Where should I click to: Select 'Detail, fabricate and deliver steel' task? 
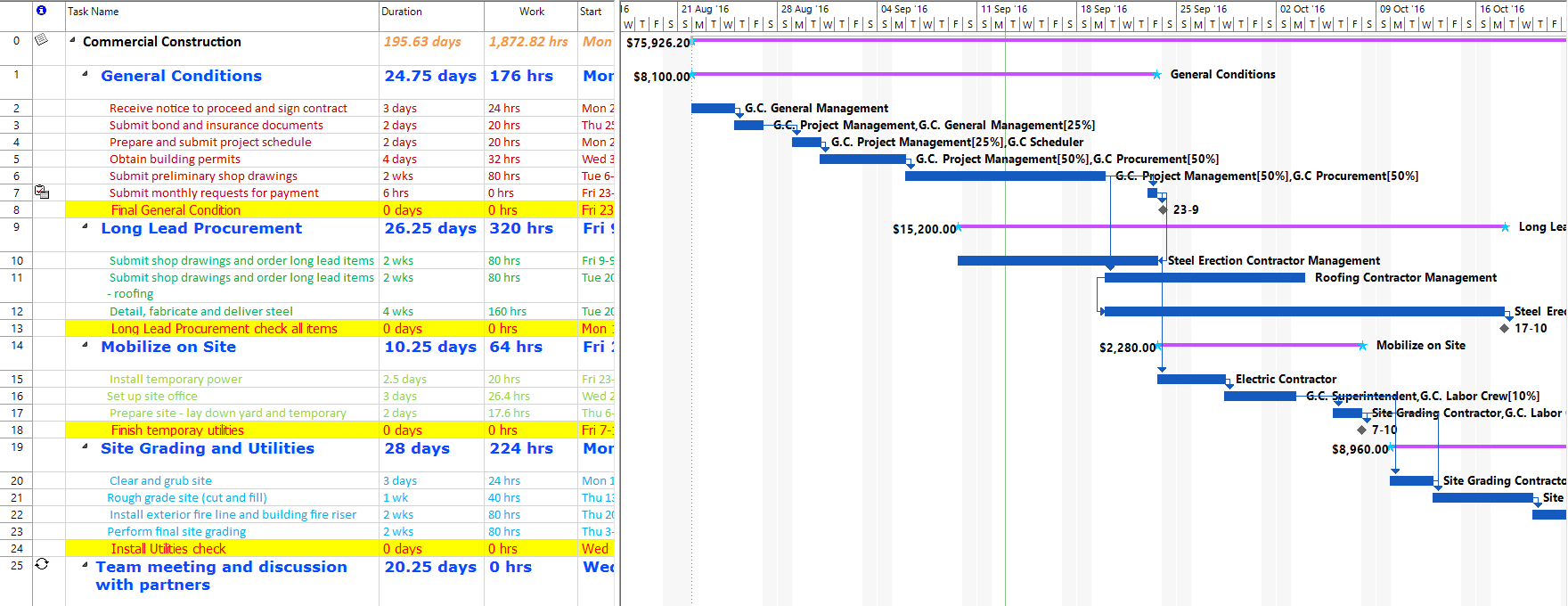(x=201, y=311)
